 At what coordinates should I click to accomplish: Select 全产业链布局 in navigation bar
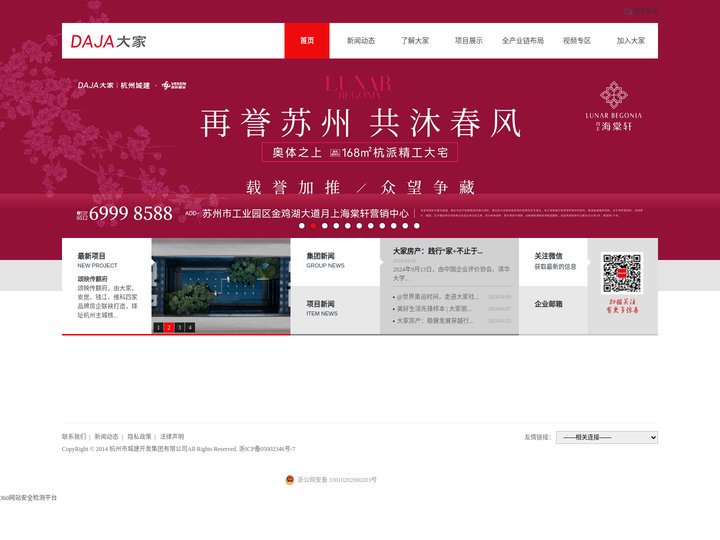click(x=523, y=40)
